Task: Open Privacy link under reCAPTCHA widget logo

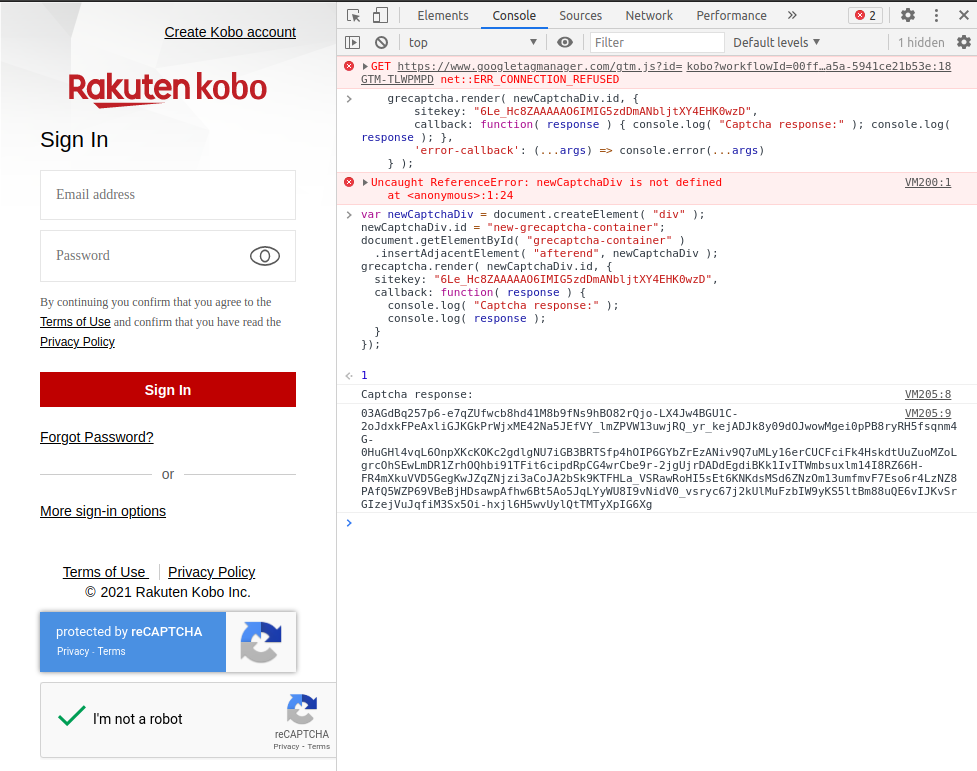Action: coord(286,746)
